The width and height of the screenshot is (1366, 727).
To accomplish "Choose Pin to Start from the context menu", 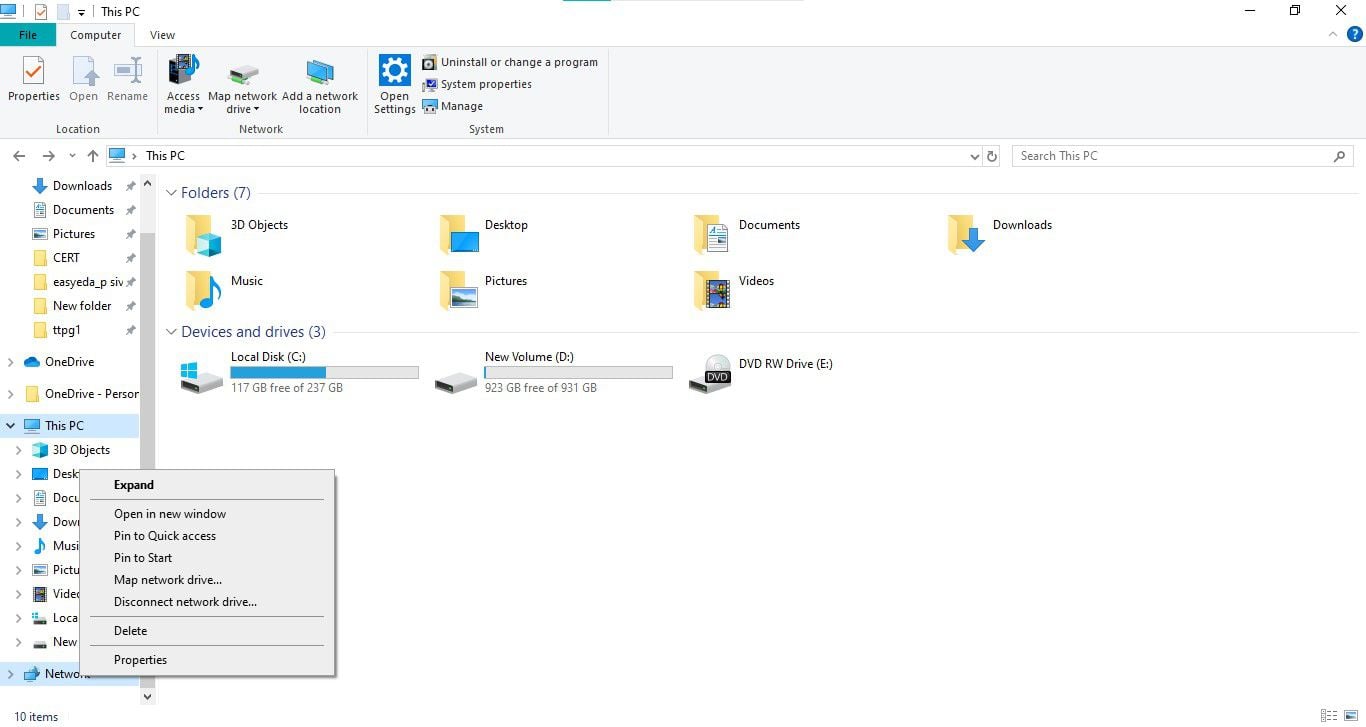I will click(x=142, y=557).
